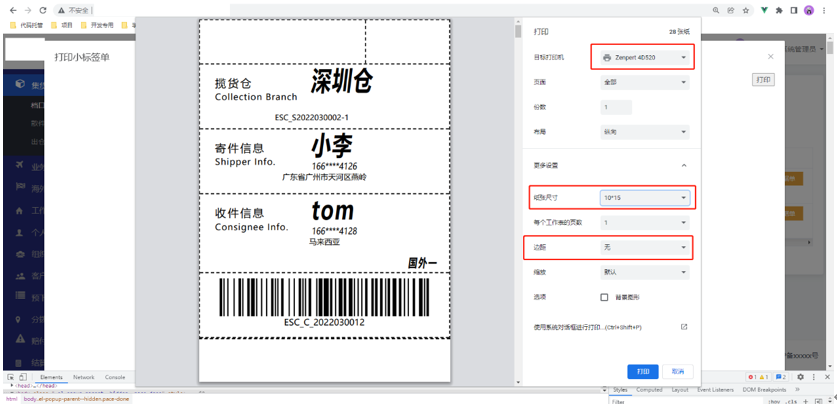This screenshot has height=404, width=837.
Task: Click the share page icon in address bar
Action: coord(731,10)
